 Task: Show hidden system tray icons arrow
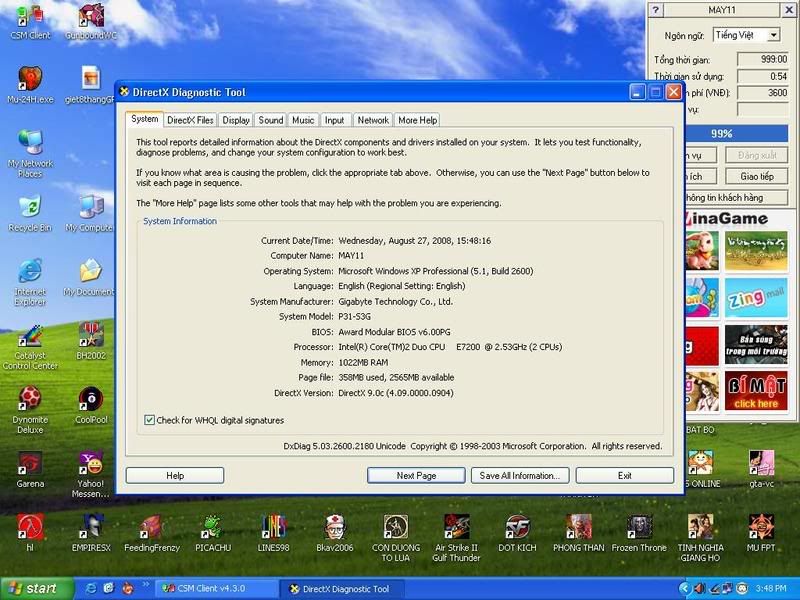(684, 589)
